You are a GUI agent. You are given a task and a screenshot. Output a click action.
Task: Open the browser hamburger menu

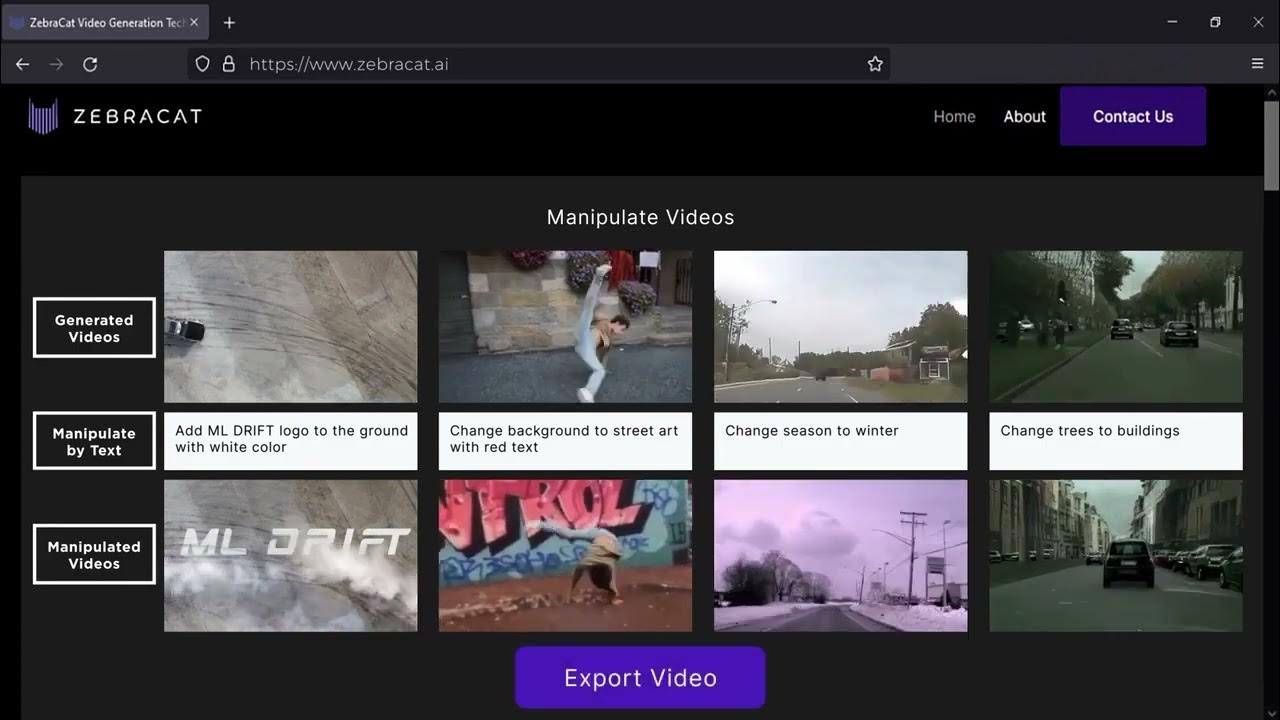click(1258, 64)
